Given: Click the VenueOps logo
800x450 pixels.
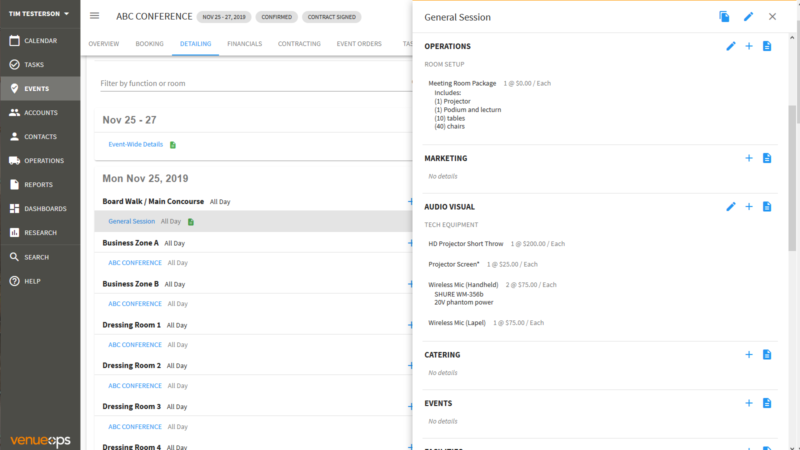Looking at the screenshot, I should coord(40,440).
